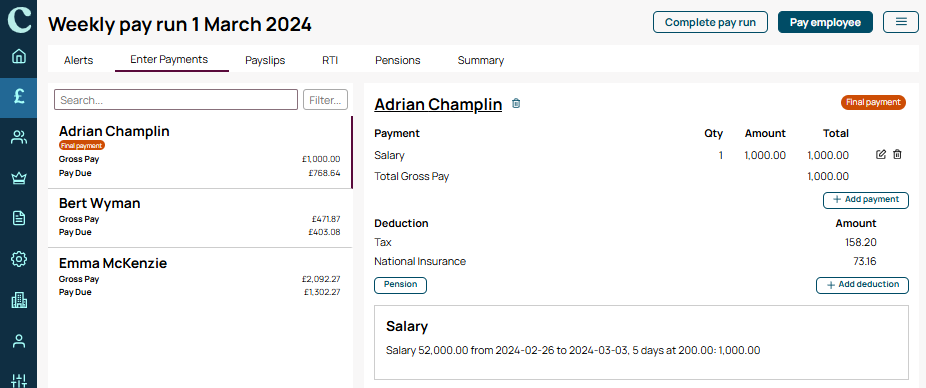Select Emma McKenzie in employee list
This screenshot has height=388, width=926.
200,277
